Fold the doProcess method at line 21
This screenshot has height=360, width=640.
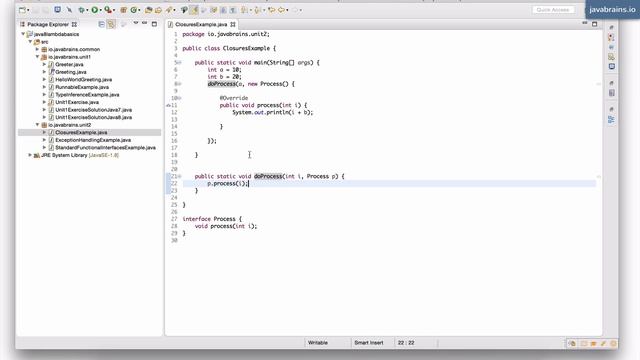tap(180, 176)
